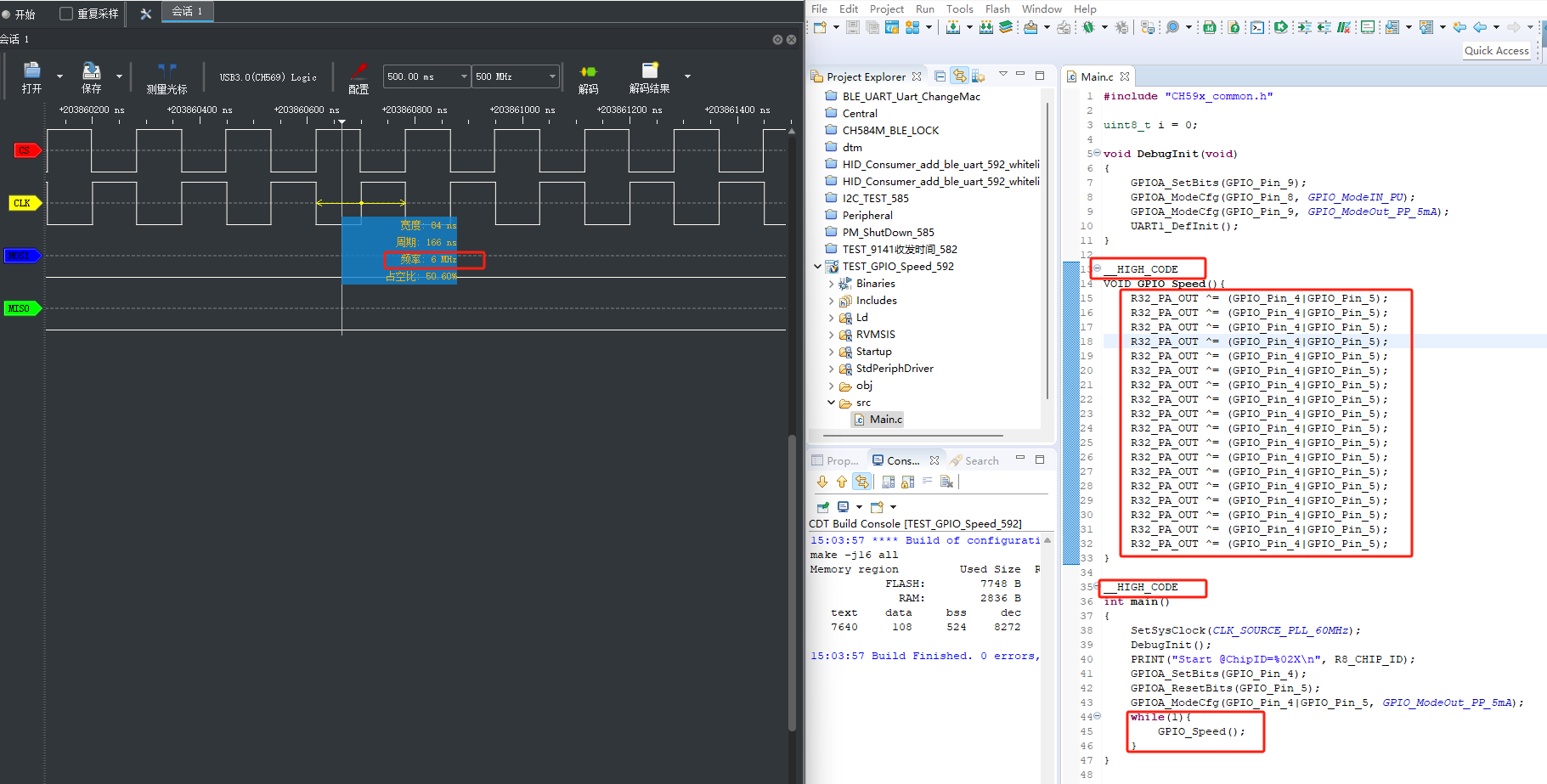Select the CH584M_BLE_LOCK project
Viewport: 1547px width, 784px height.
890,131
